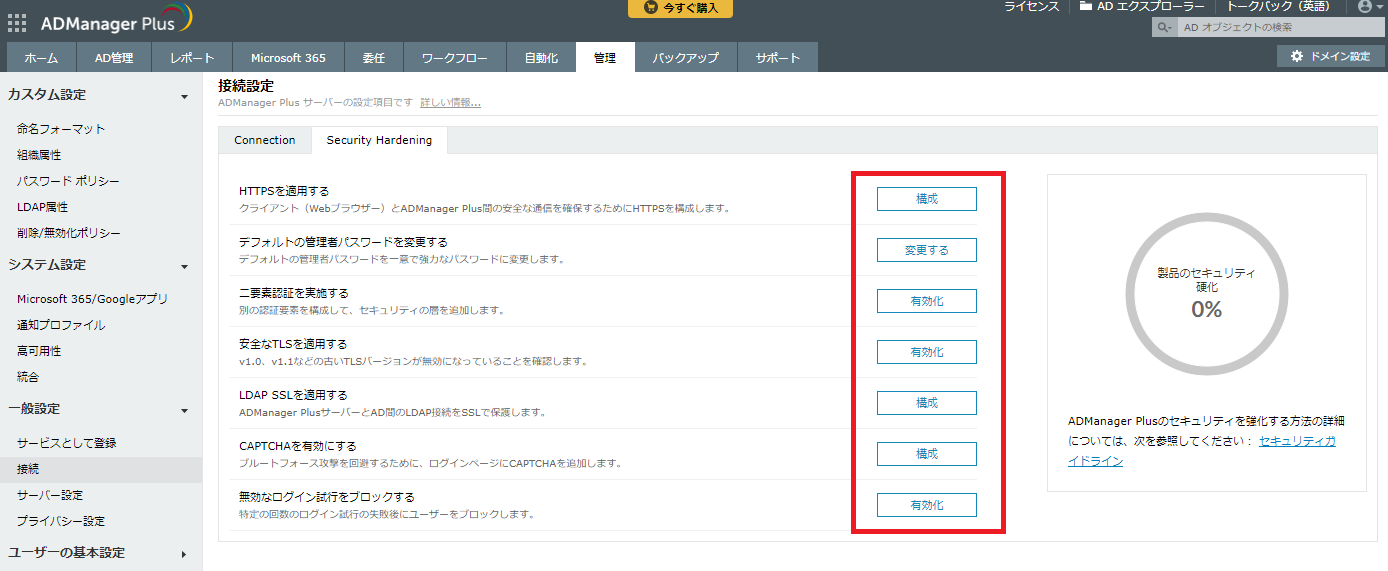Open Microsoft 365/Googleアプリ in sidebar
Image resolution: width=1388 pixels, height=571 pixels.
tap(93, 299)
